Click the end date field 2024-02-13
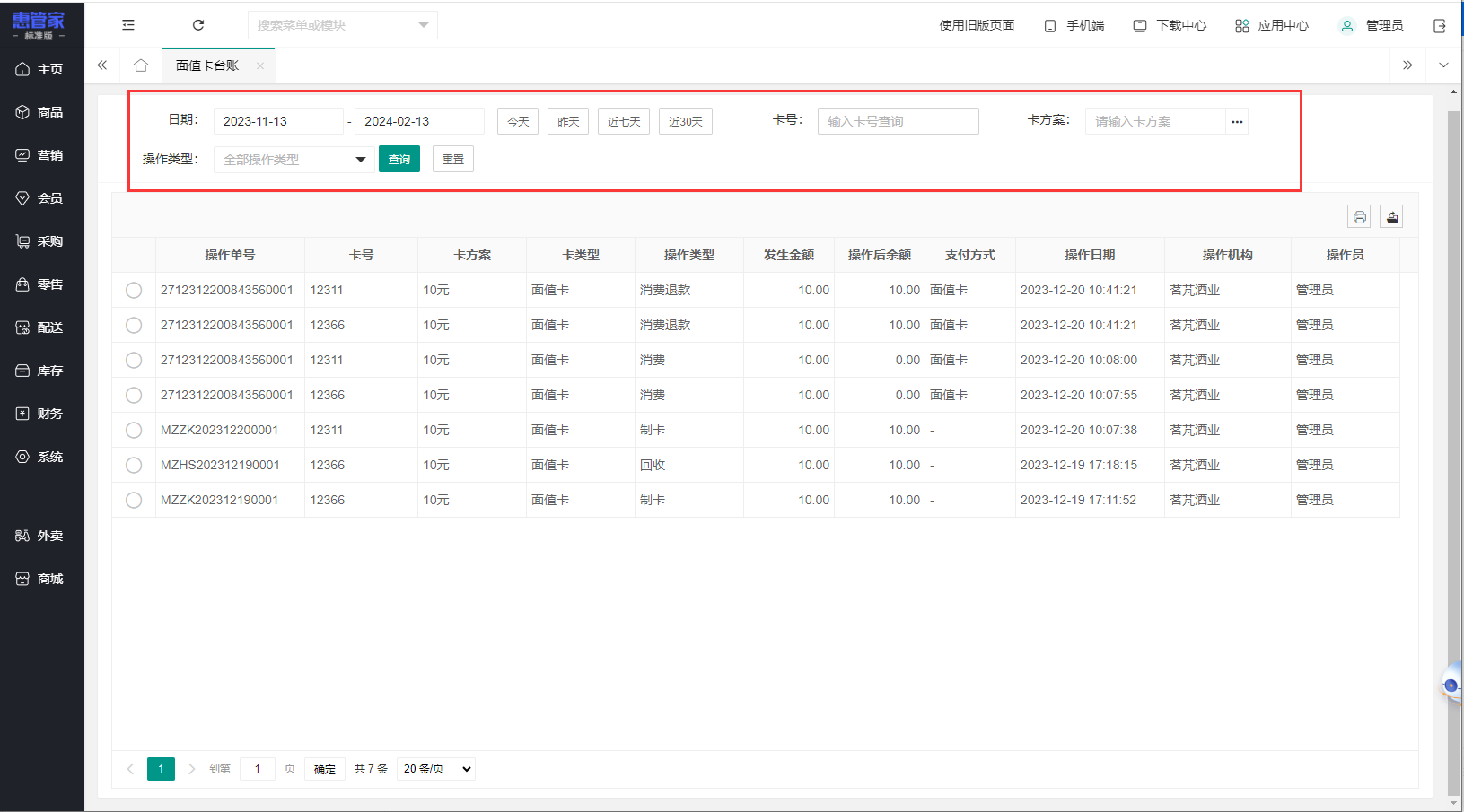The width and height of the screenshot is (1464, 812). coord(419,121)
